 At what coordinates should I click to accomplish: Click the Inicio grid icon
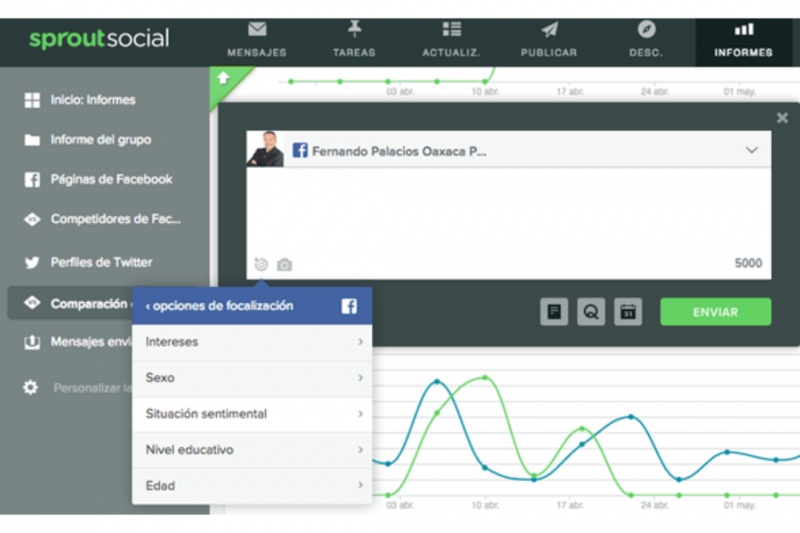point(32,100)
